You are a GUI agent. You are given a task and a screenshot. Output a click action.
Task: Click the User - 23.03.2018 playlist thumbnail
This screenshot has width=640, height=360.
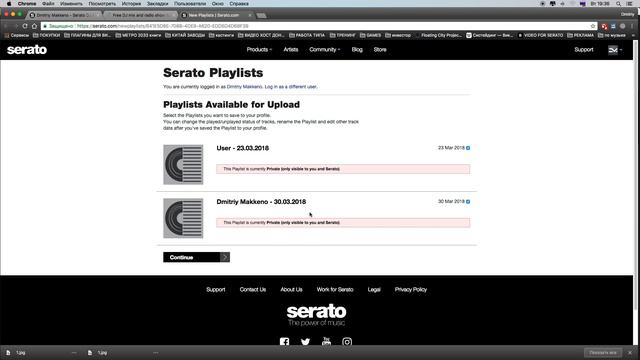coord(183,164)
